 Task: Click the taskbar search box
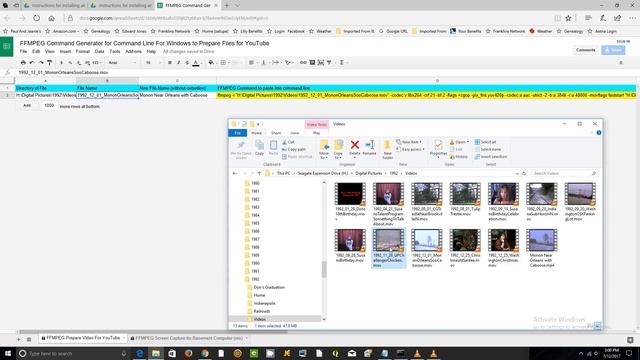click(x=73, y=353)
